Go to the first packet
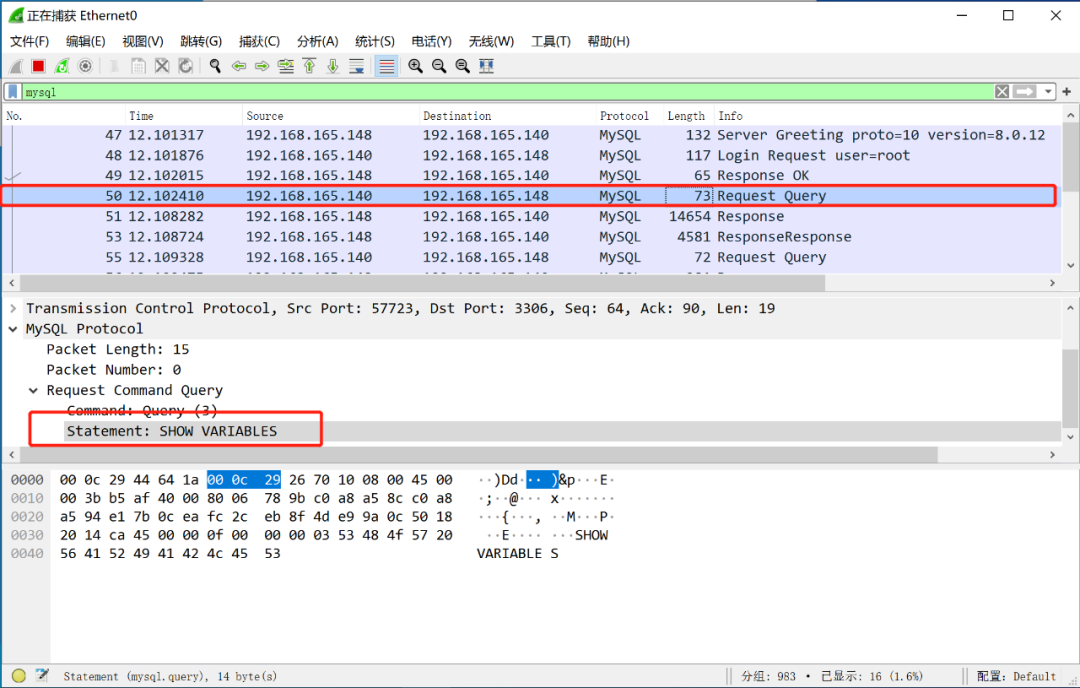 click(309, 66)
